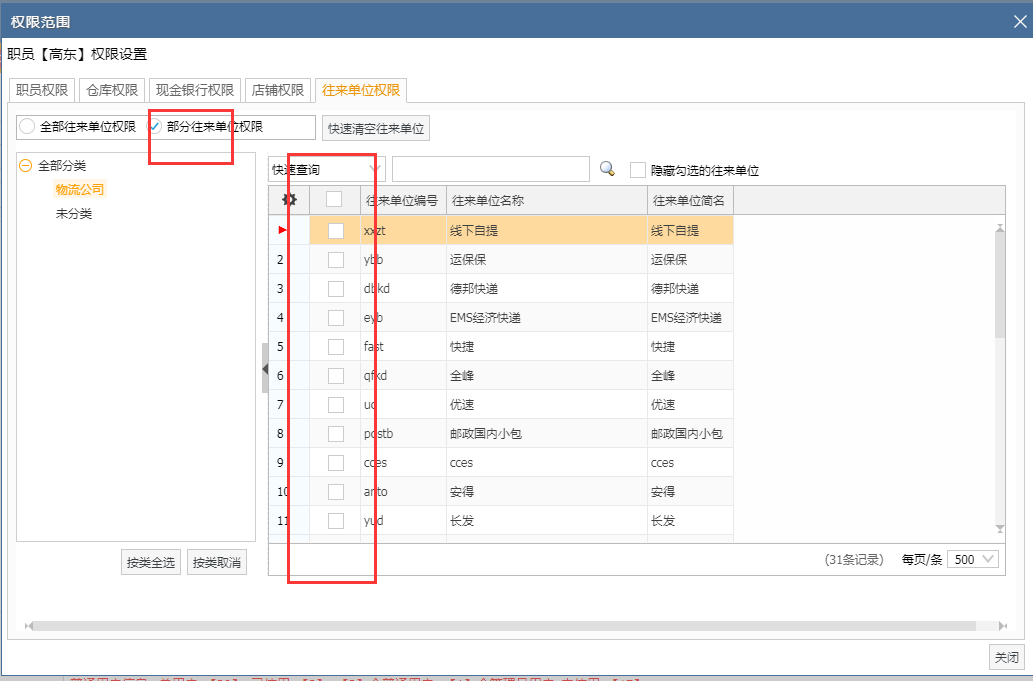
Task: Select 物流公司 in category tree
Action: point(80,190)
